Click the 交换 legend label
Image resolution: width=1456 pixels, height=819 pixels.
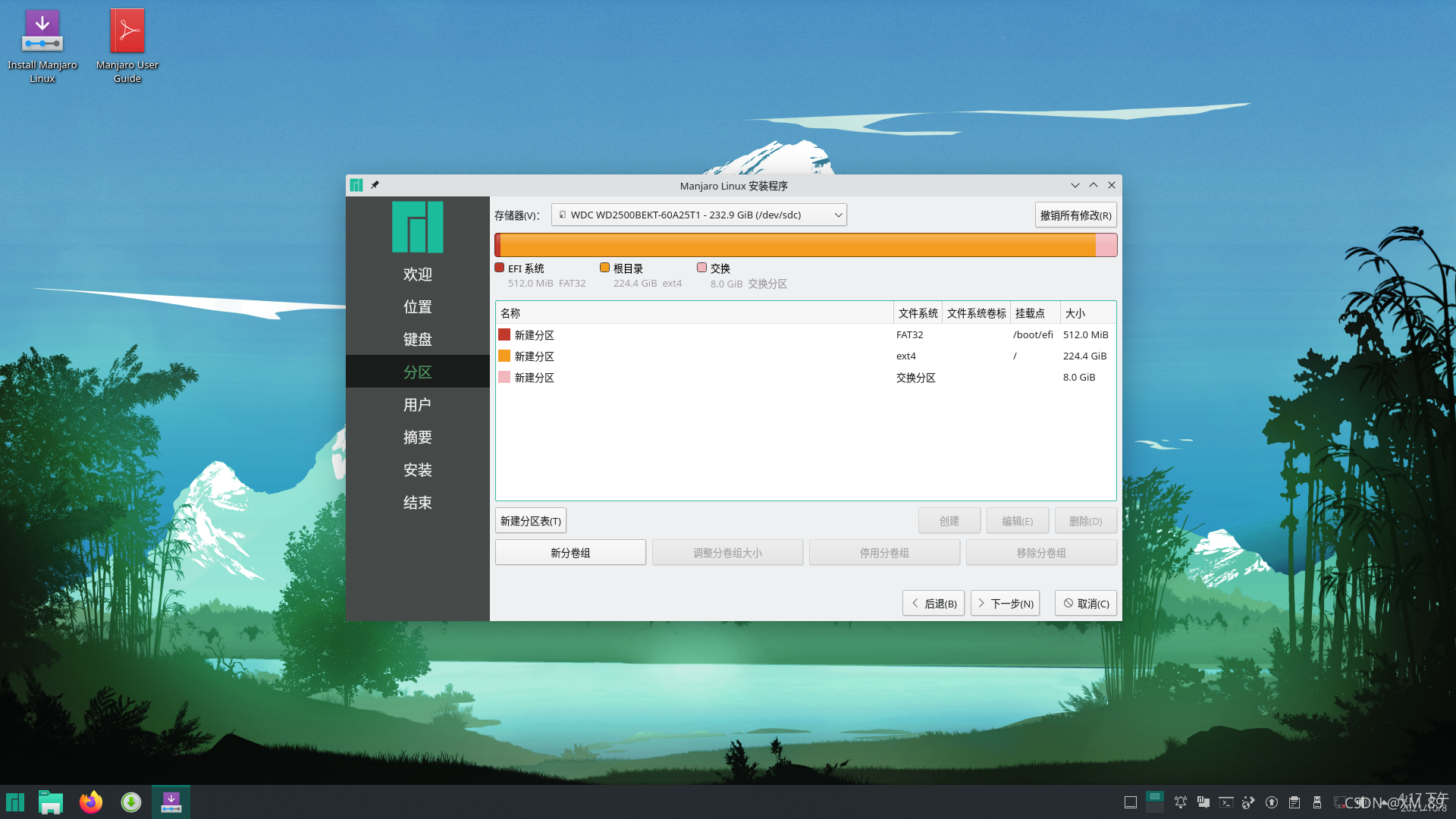click(720, 268)
